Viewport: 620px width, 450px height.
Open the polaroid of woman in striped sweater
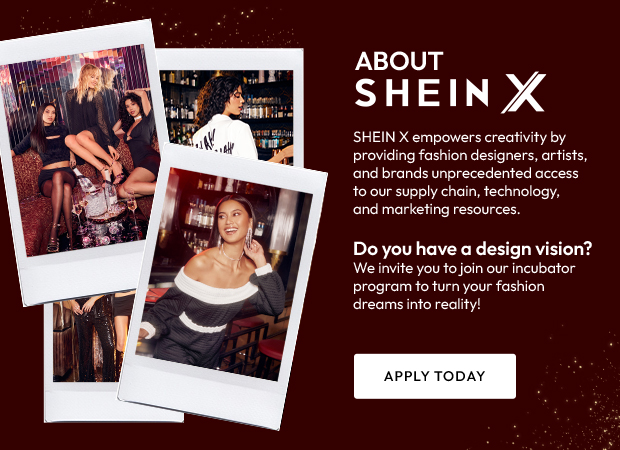click(x=223, y=285)
